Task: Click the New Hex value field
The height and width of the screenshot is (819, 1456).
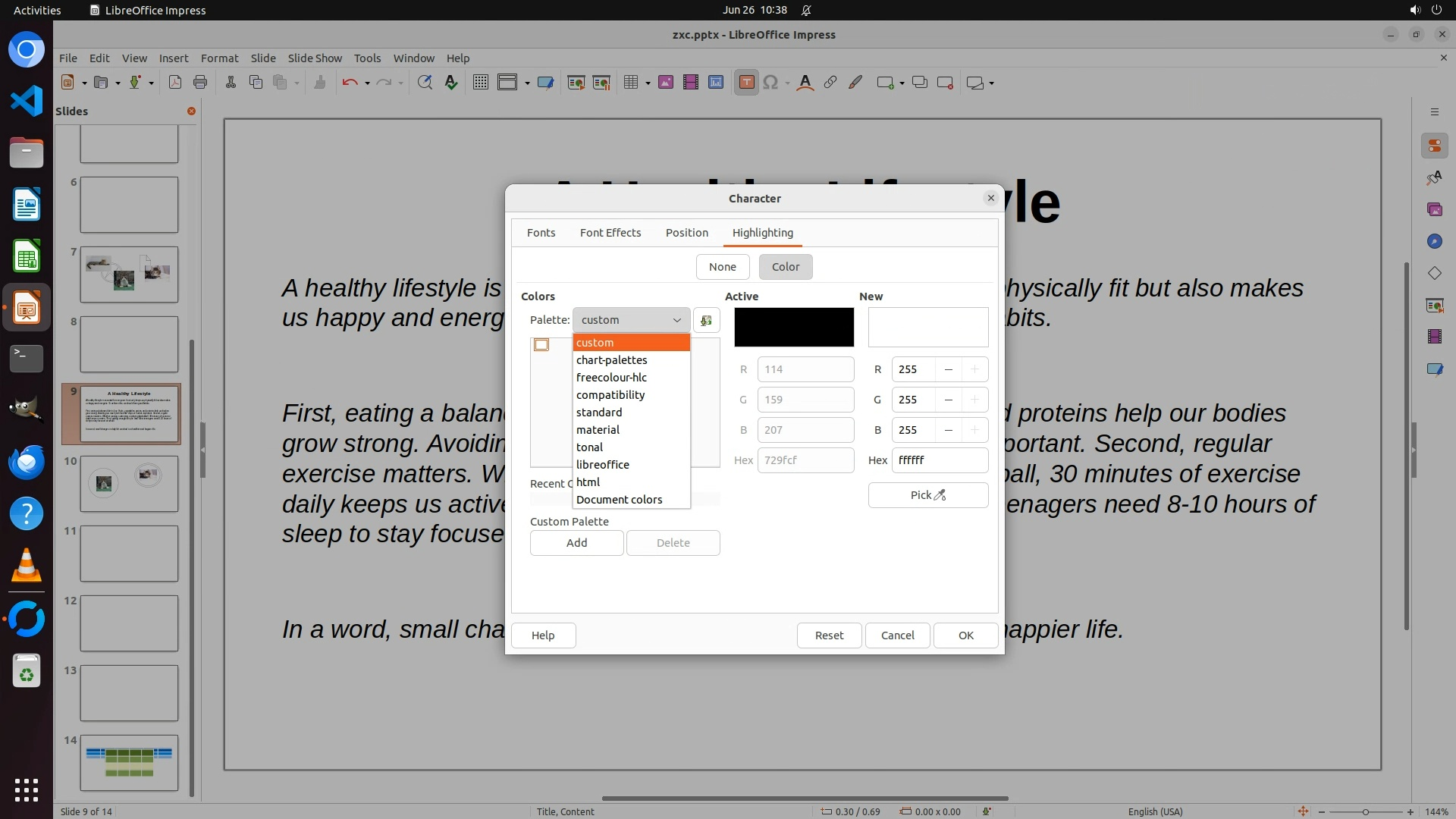Action: pyautogui.click(x=939, y=460)
